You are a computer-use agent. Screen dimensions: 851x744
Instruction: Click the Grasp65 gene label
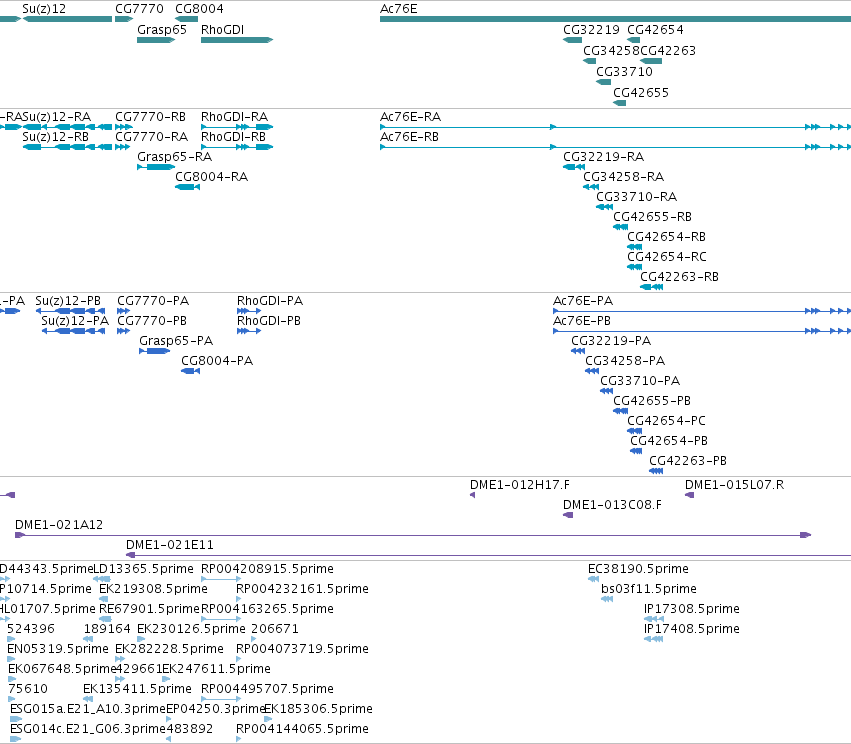click(162, 30)
